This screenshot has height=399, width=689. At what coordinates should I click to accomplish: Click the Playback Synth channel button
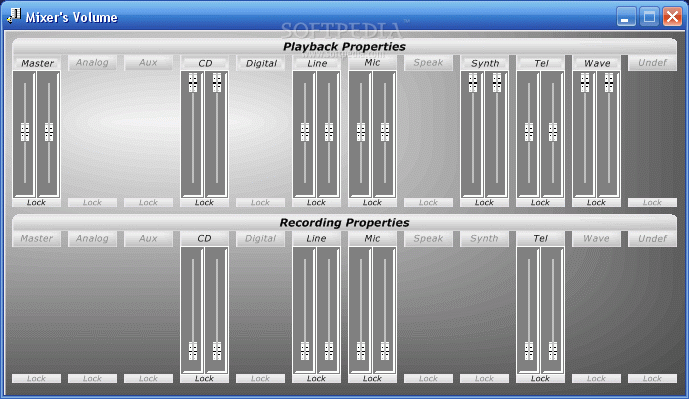[x=484, y=63]
